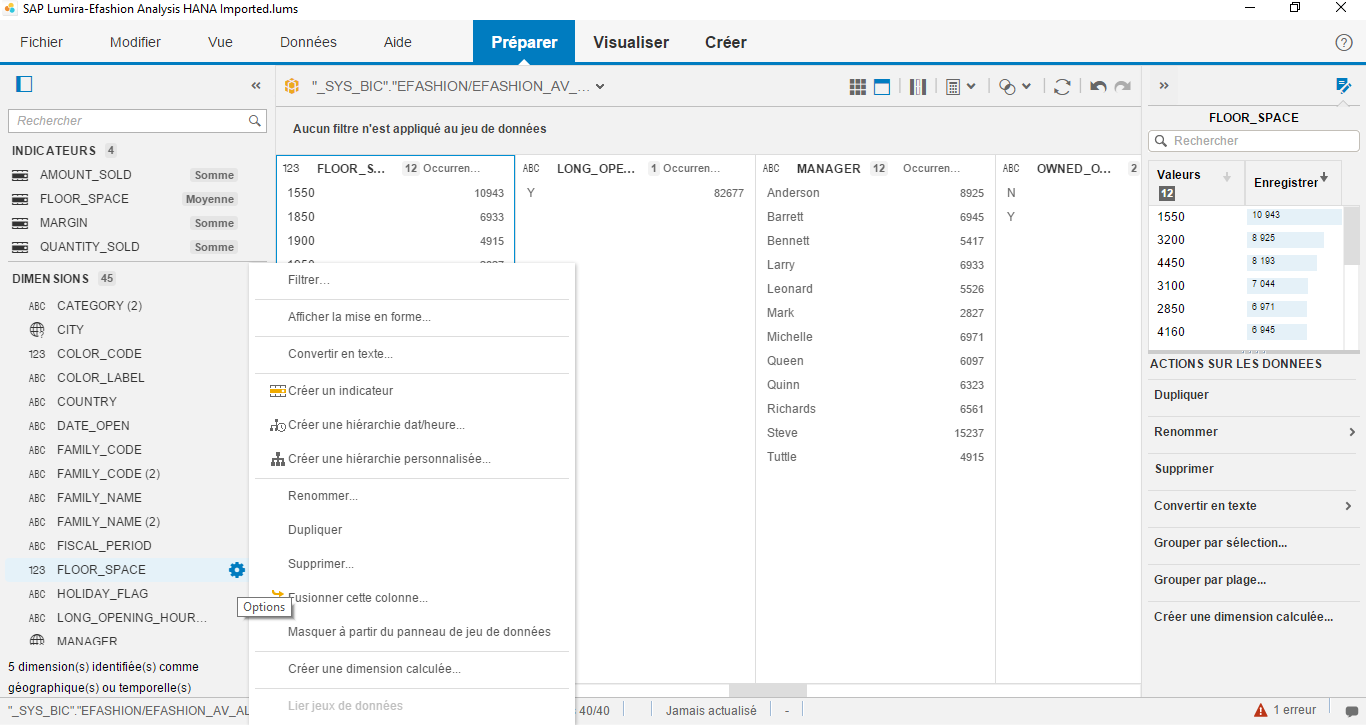Click Dupliquer in data actions panel
Screen dimensions: 1366x725
[x=1181, y=395]
